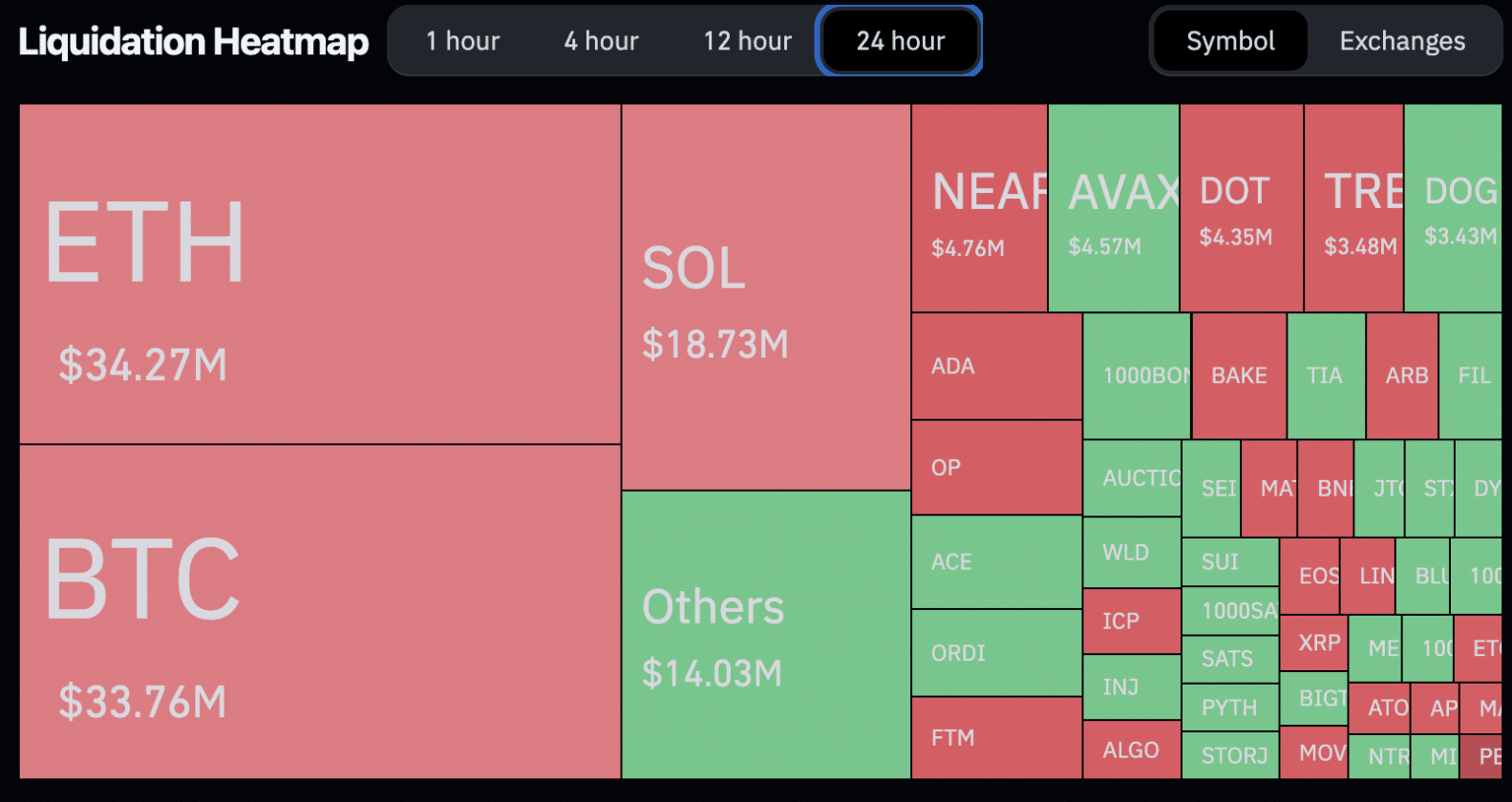Click the WLD heatmap cell

pyautogui.click(x=1132, y=553)
